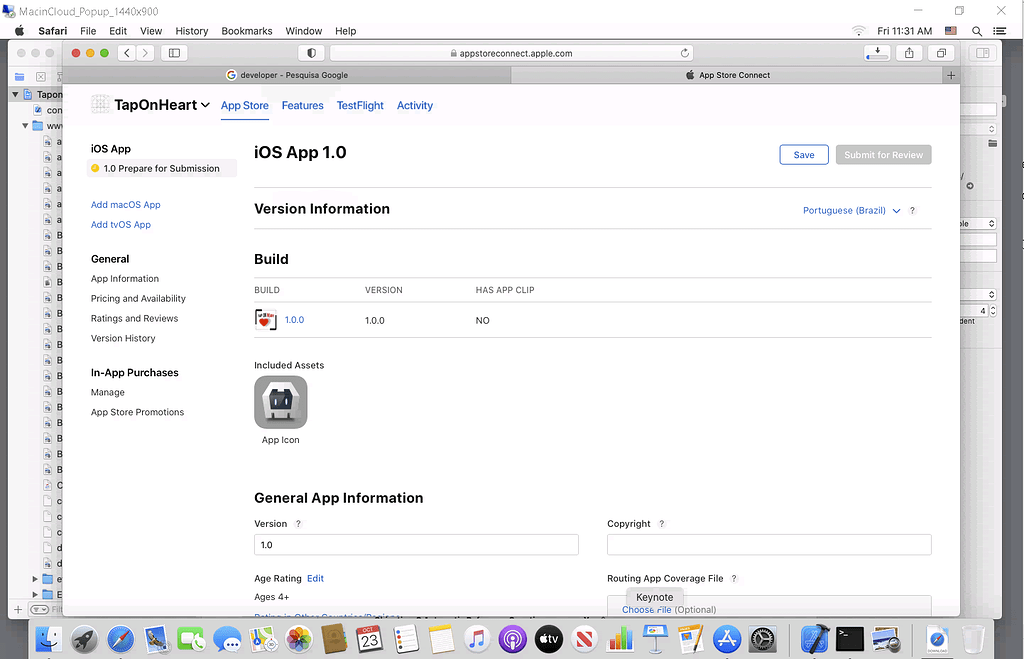This screenshot has height=659, width=1024.
Task: Click the Add macOS App link
Action: [x=125, y=205]
